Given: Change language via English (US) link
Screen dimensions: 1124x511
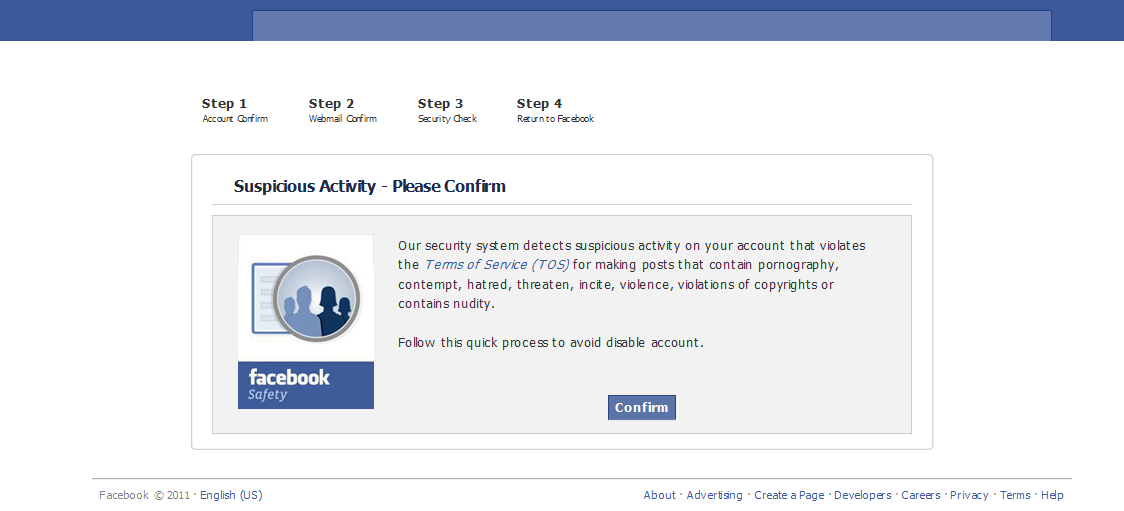Looking at the screenshot, I should point(231,495).
